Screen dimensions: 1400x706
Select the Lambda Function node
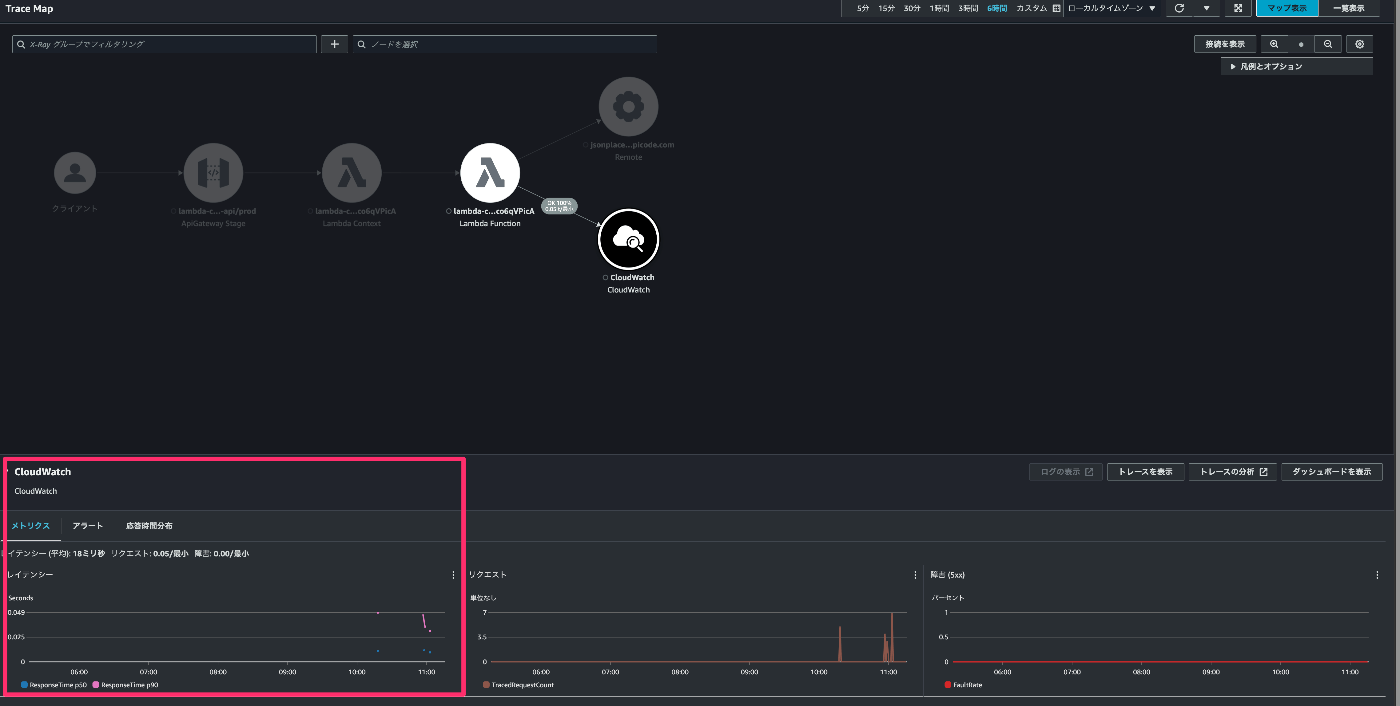(x=490, y=173)
